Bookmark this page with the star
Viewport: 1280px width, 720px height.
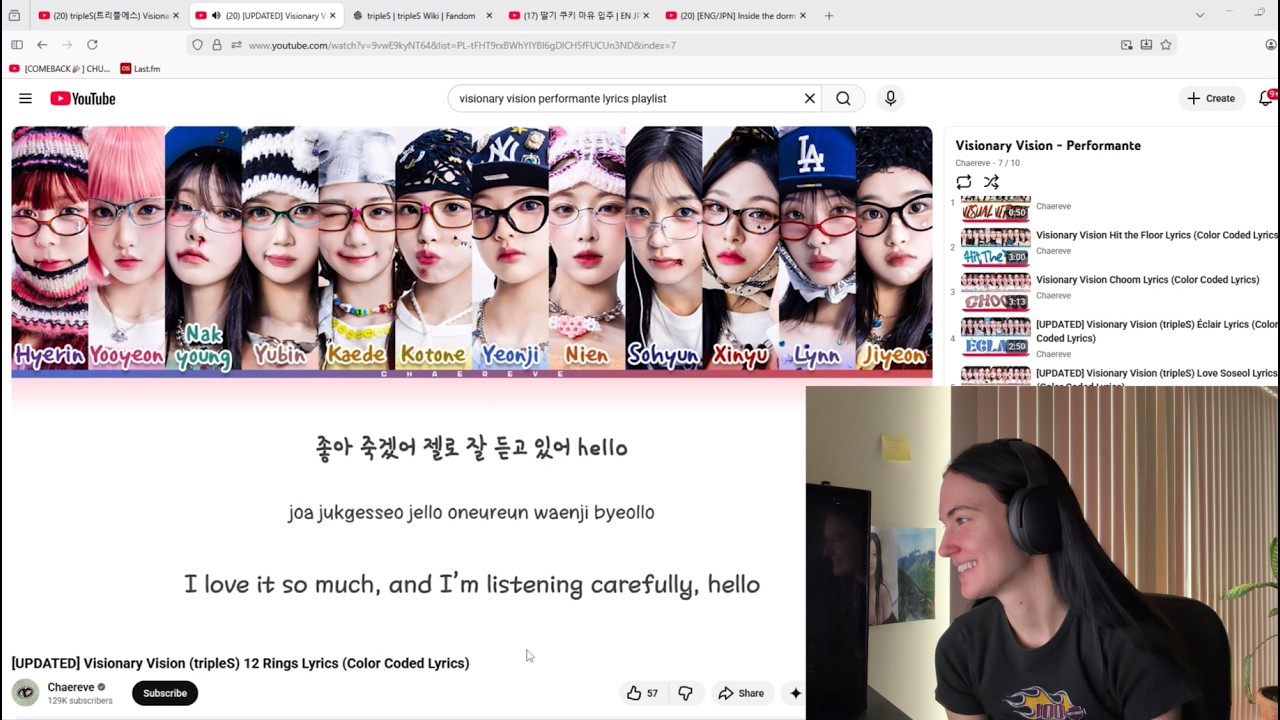point(1166,45)
